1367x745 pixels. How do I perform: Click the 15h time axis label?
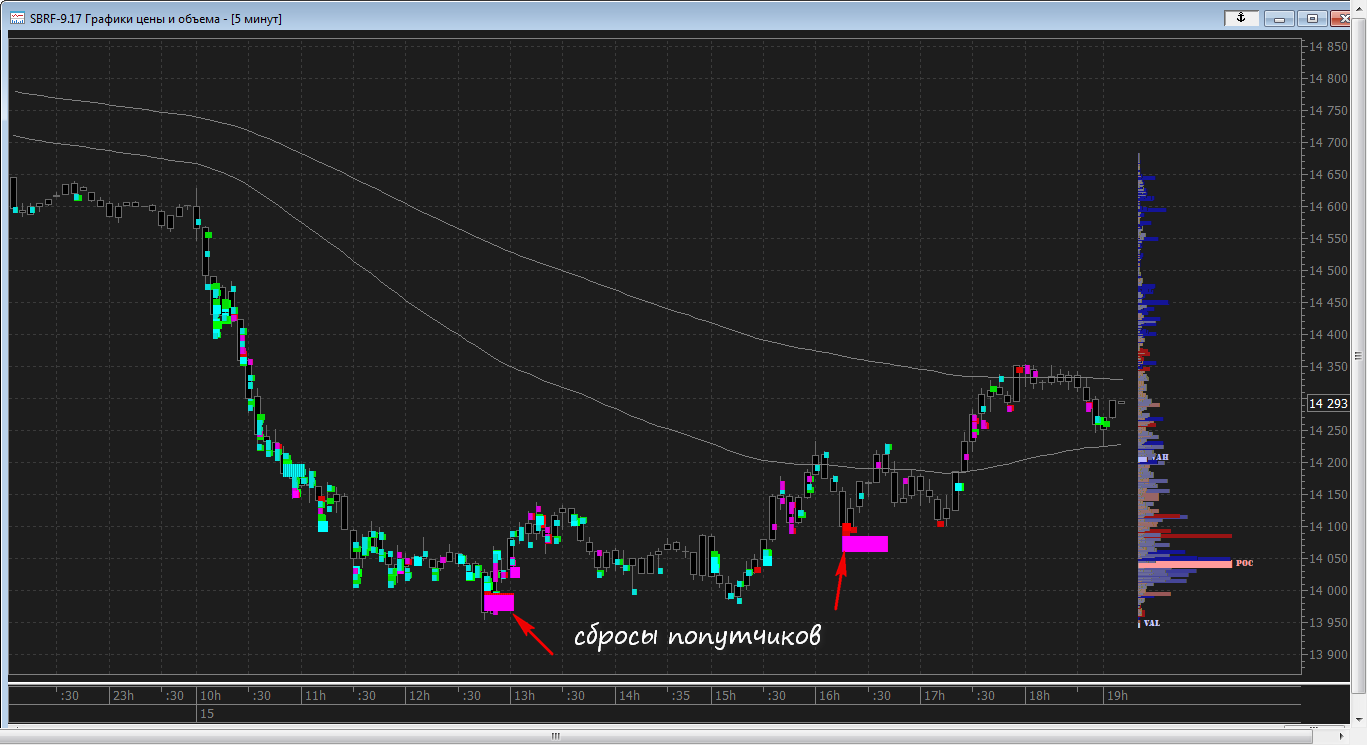coord(724,695)
